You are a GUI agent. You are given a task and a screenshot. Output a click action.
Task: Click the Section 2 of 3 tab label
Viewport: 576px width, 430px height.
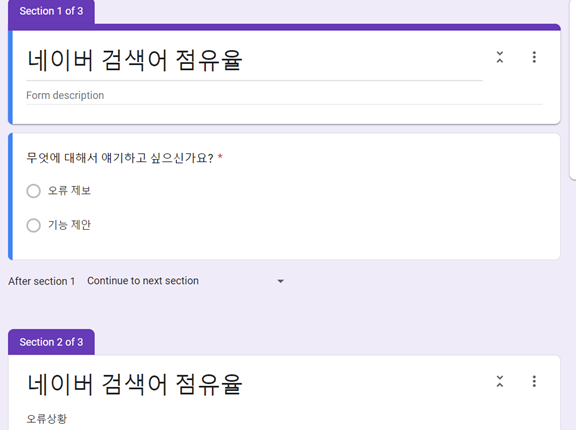[51, 342]
